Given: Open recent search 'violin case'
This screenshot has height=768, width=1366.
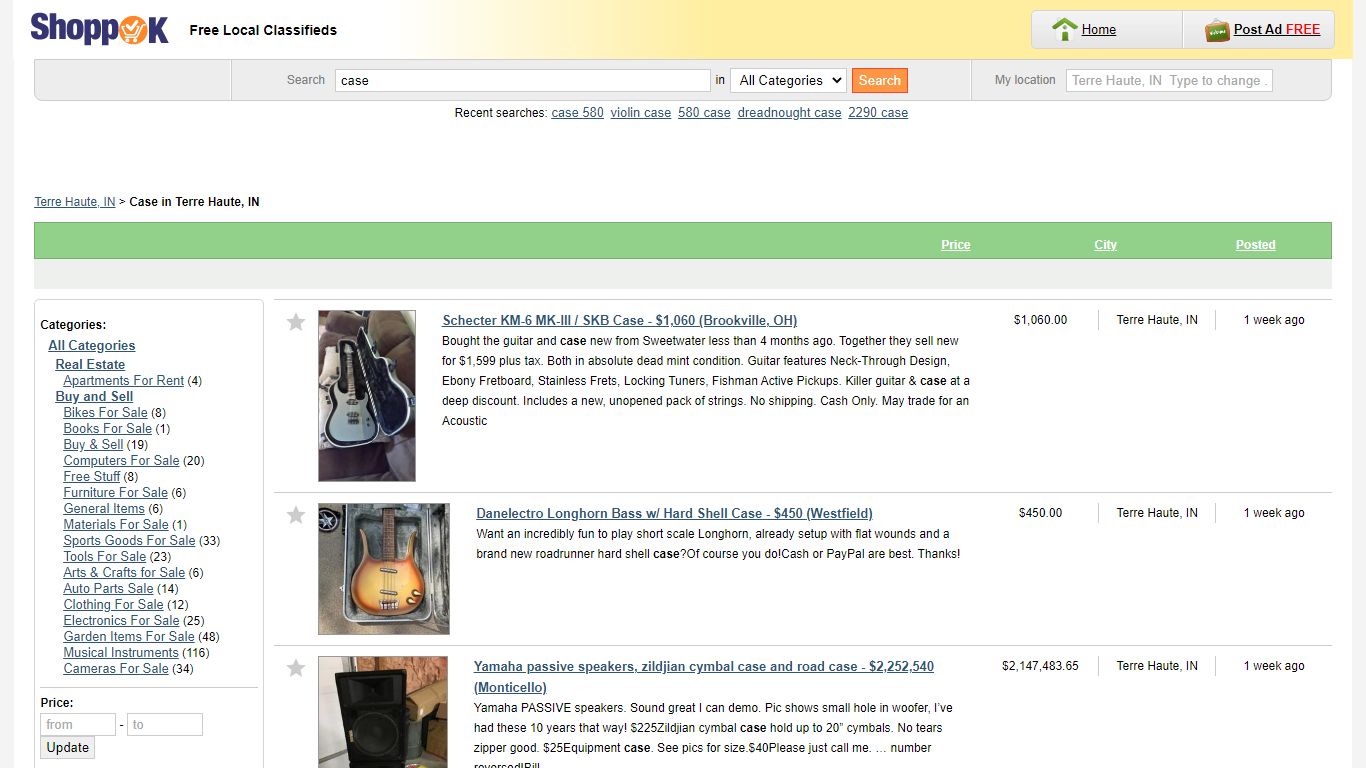Looking at the screenshot, I should (640, 113).
